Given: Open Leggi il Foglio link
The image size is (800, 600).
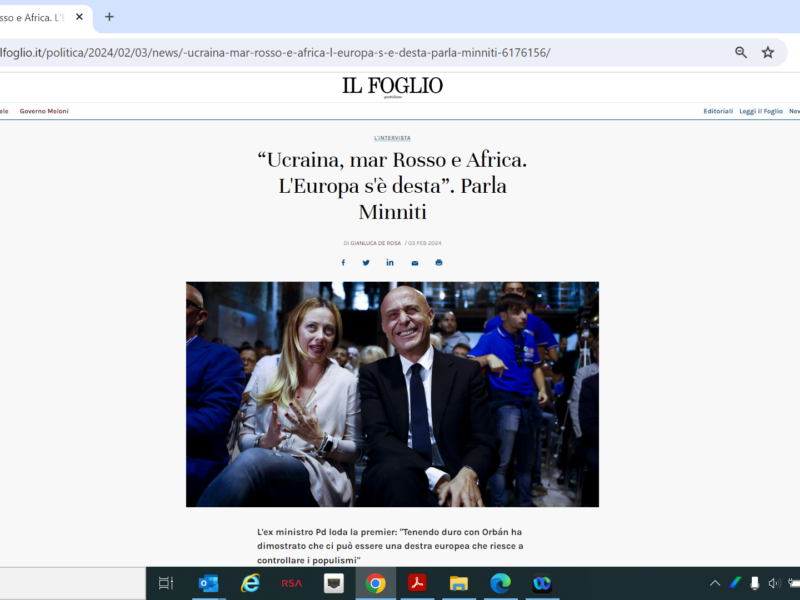Looking at the screenshot, I should [x=761, y=111].
